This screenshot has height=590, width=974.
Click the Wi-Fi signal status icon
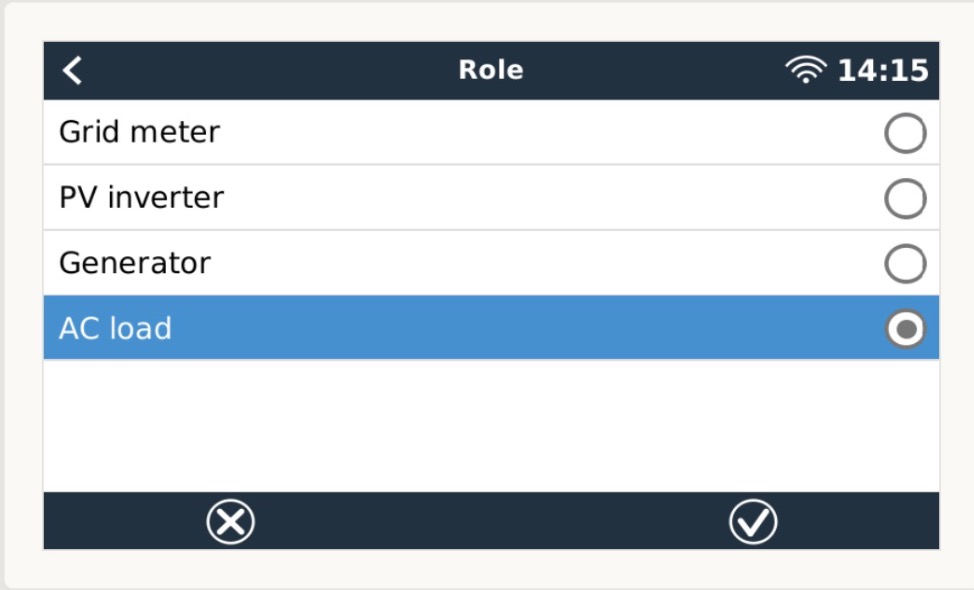pyautogui.click(x=805, y=71)
